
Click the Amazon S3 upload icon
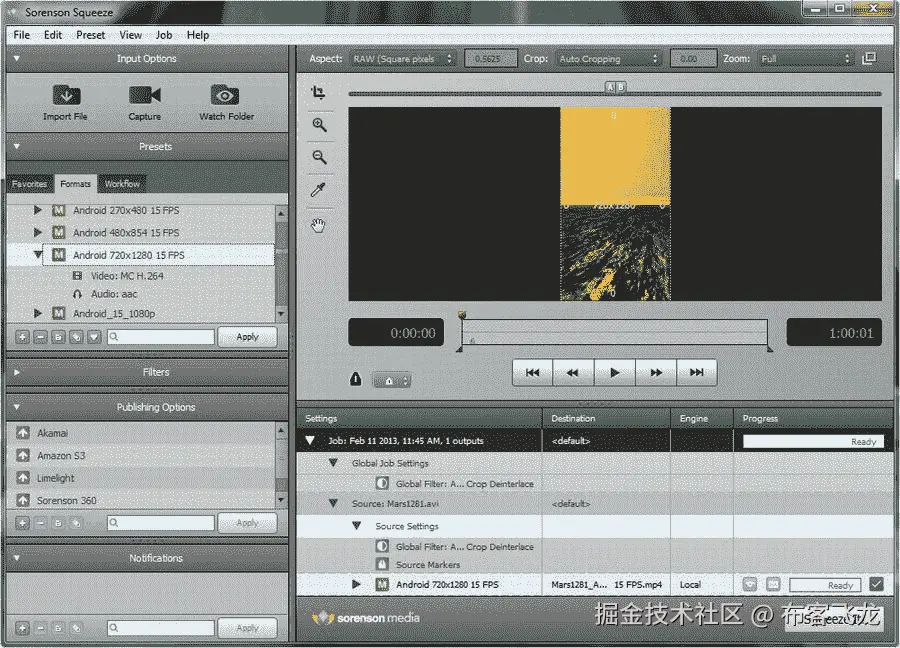point(23,455)
